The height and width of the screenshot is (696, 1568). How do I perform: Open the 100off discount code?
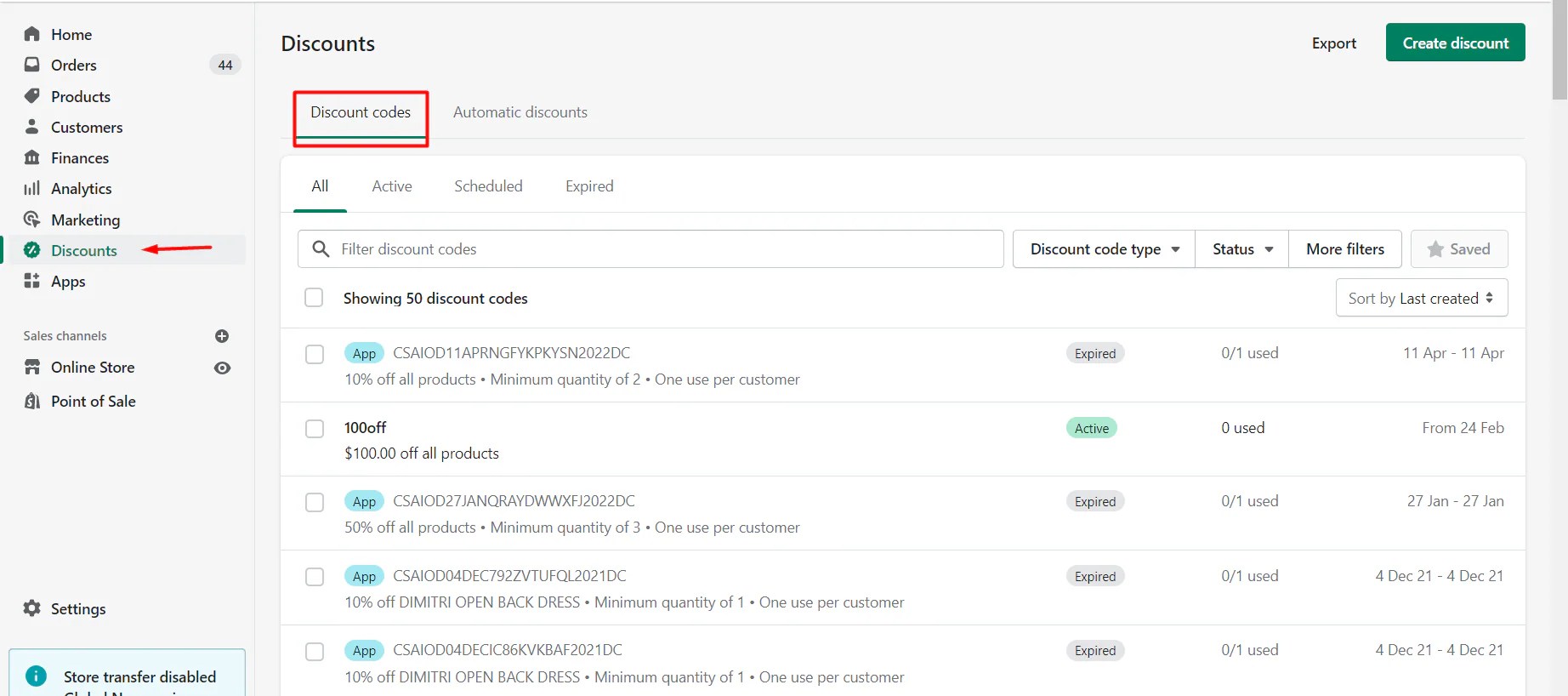click(365, 428)
